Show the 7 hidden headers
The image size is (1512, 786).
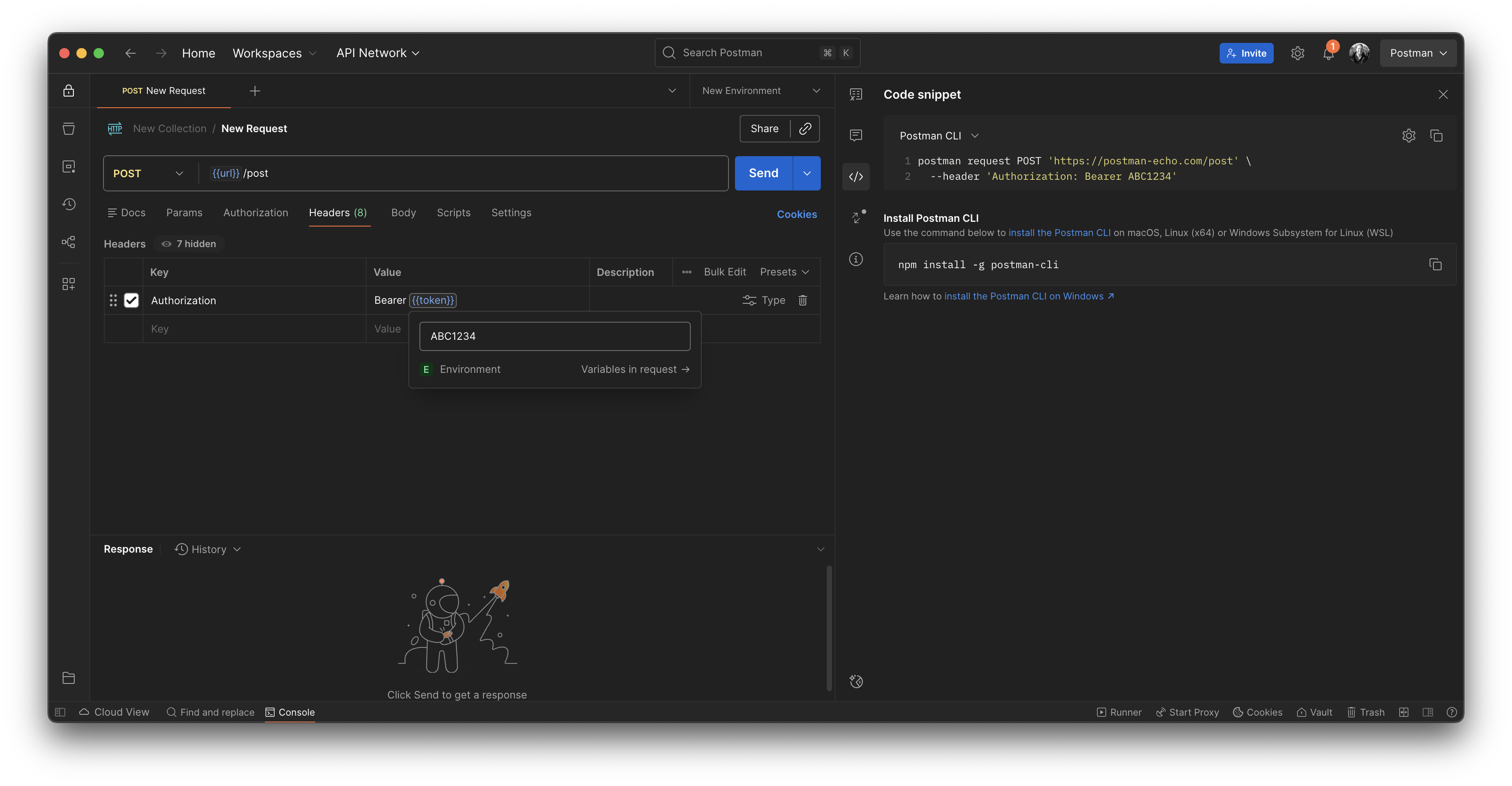click(188, 243)
